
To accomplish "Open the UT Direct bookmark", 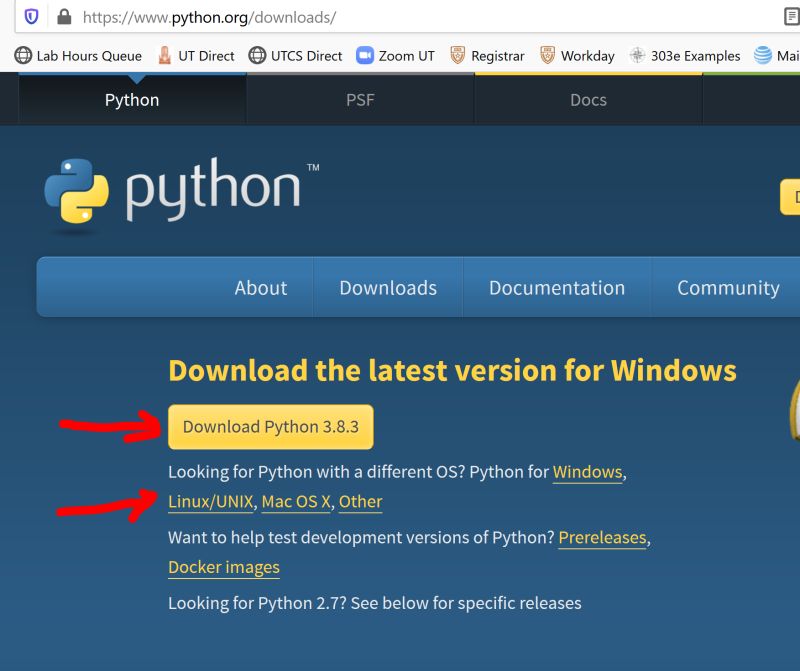I will 195,56.
